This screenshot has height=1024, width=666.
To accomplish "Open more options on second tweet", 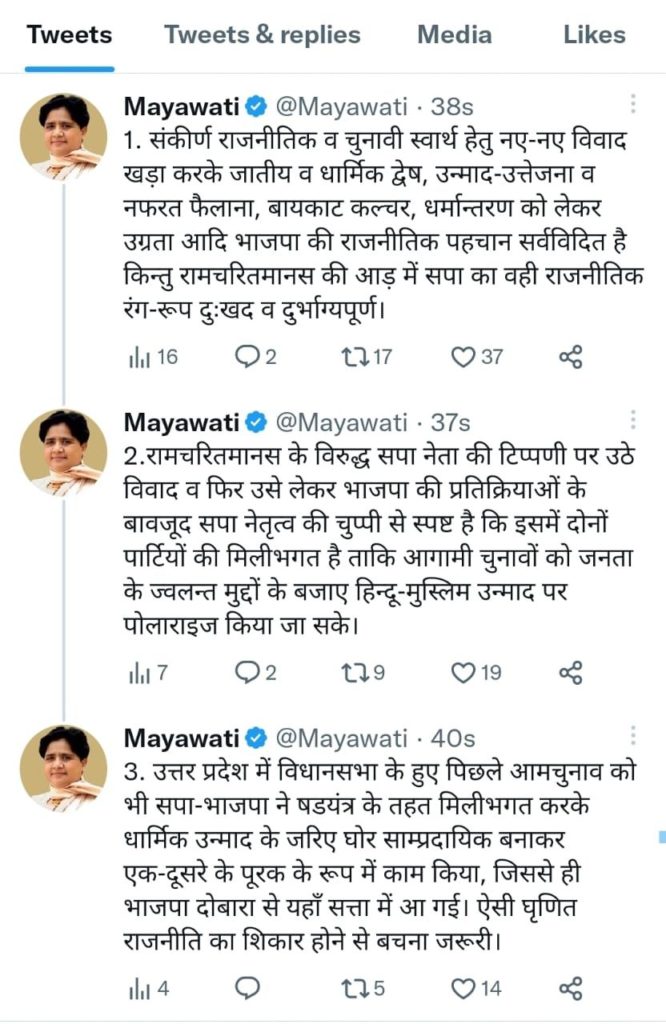I will click(632, 420).
